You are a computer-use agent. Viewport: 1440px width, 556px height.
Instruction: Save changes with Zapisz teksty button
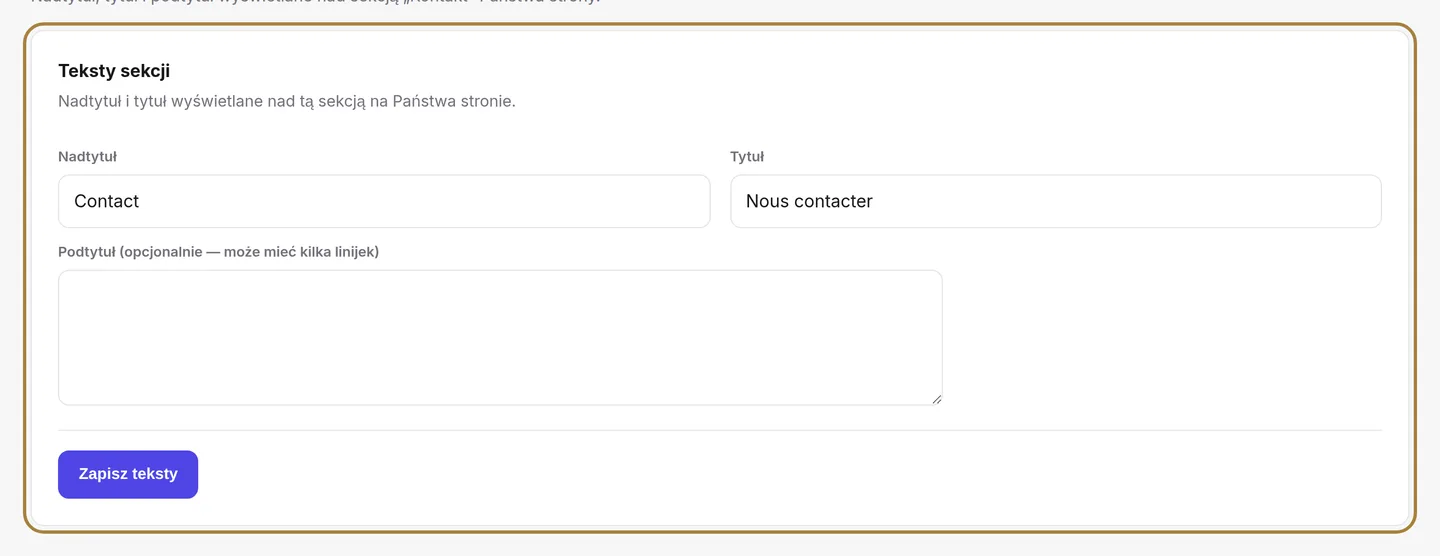tap(128, 474)
